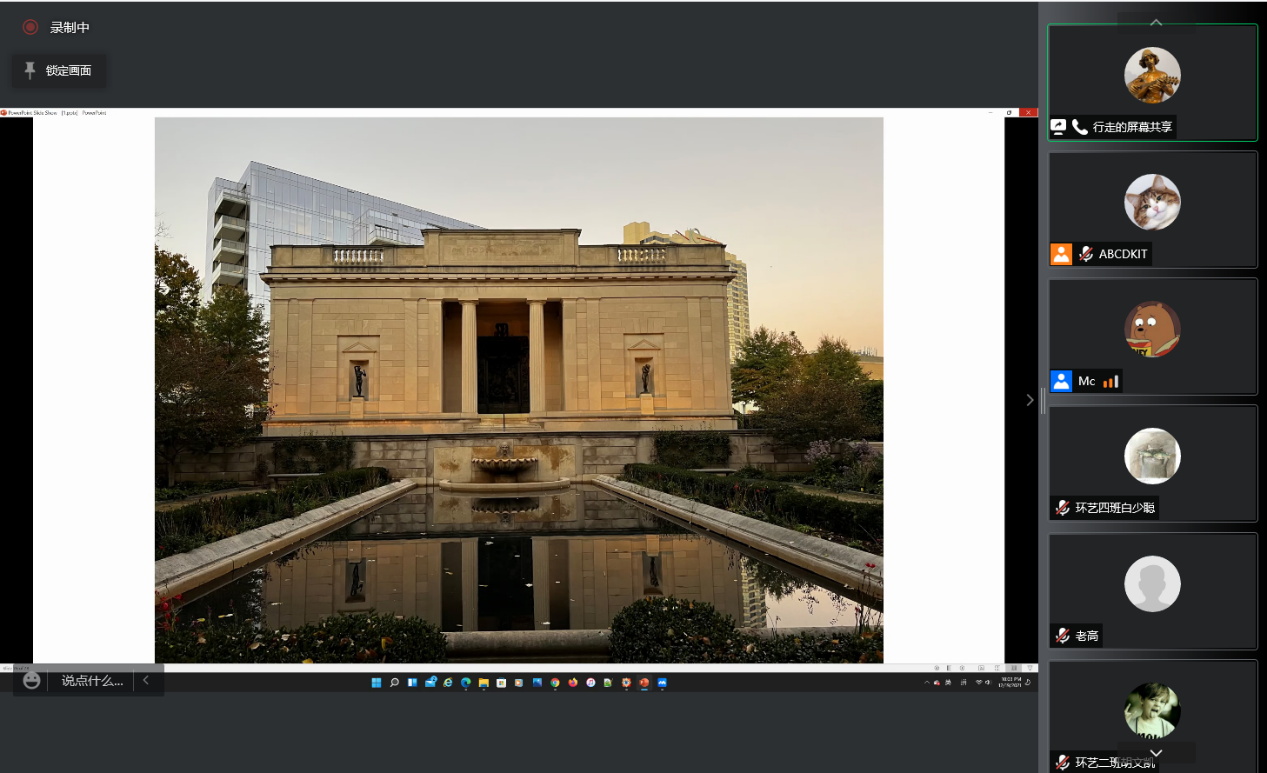This screenshot has height=773, width=1267.
Task: Click the 说点什么... chat input
Action: coord(92,680)
